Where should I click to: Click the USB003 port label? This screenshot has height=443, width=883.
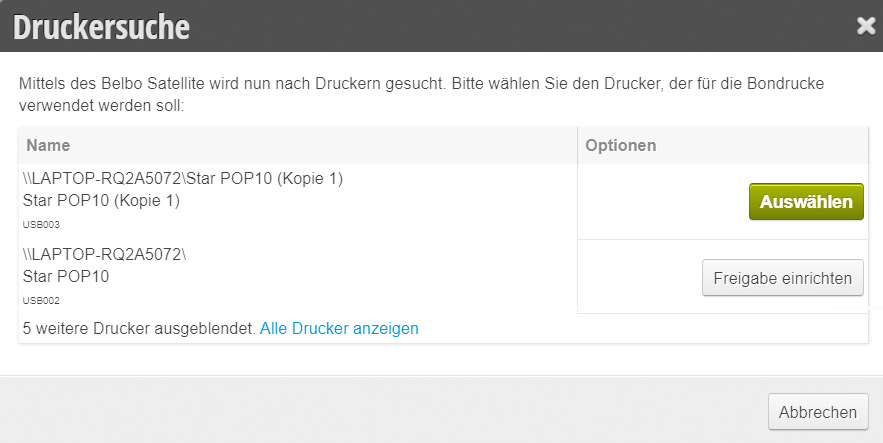pyautogui.click(x=41, y=225)
